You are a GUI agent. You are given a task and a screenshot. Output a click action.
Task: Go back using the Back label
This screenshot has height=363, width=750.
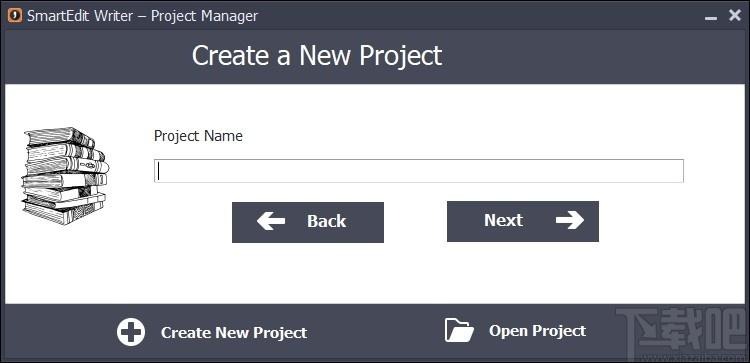[327, 221]
